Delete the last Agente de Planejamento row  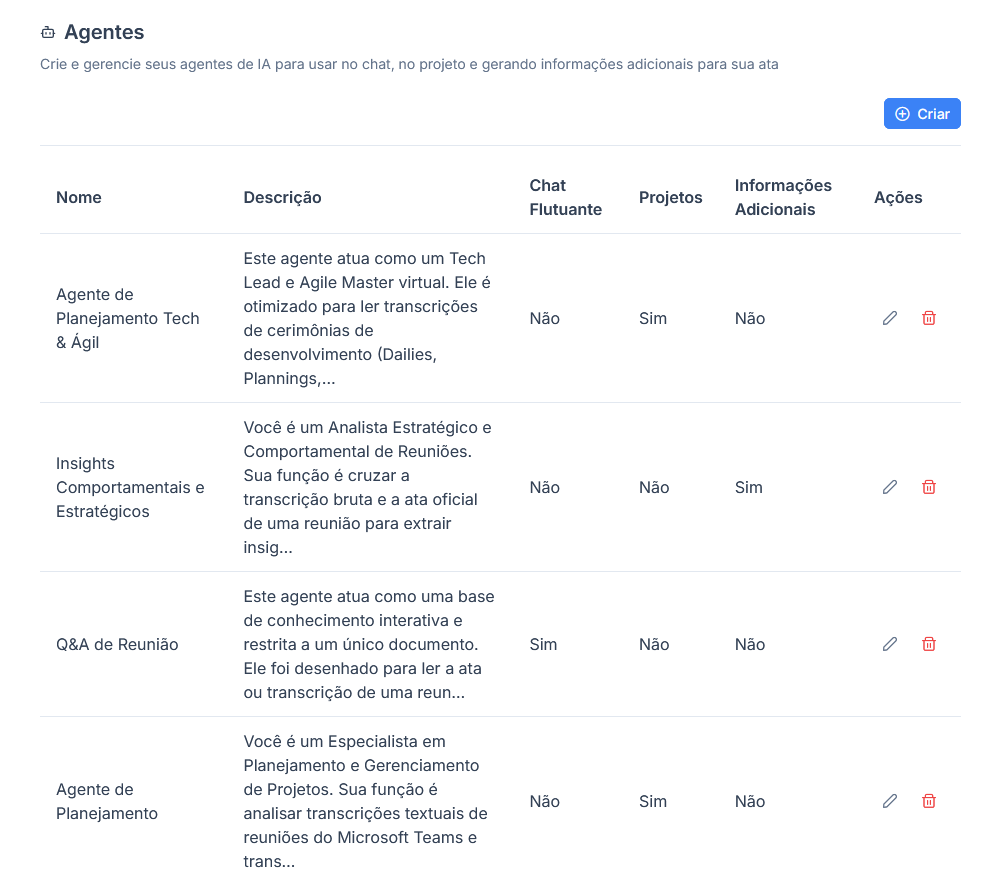coord(928,801)
